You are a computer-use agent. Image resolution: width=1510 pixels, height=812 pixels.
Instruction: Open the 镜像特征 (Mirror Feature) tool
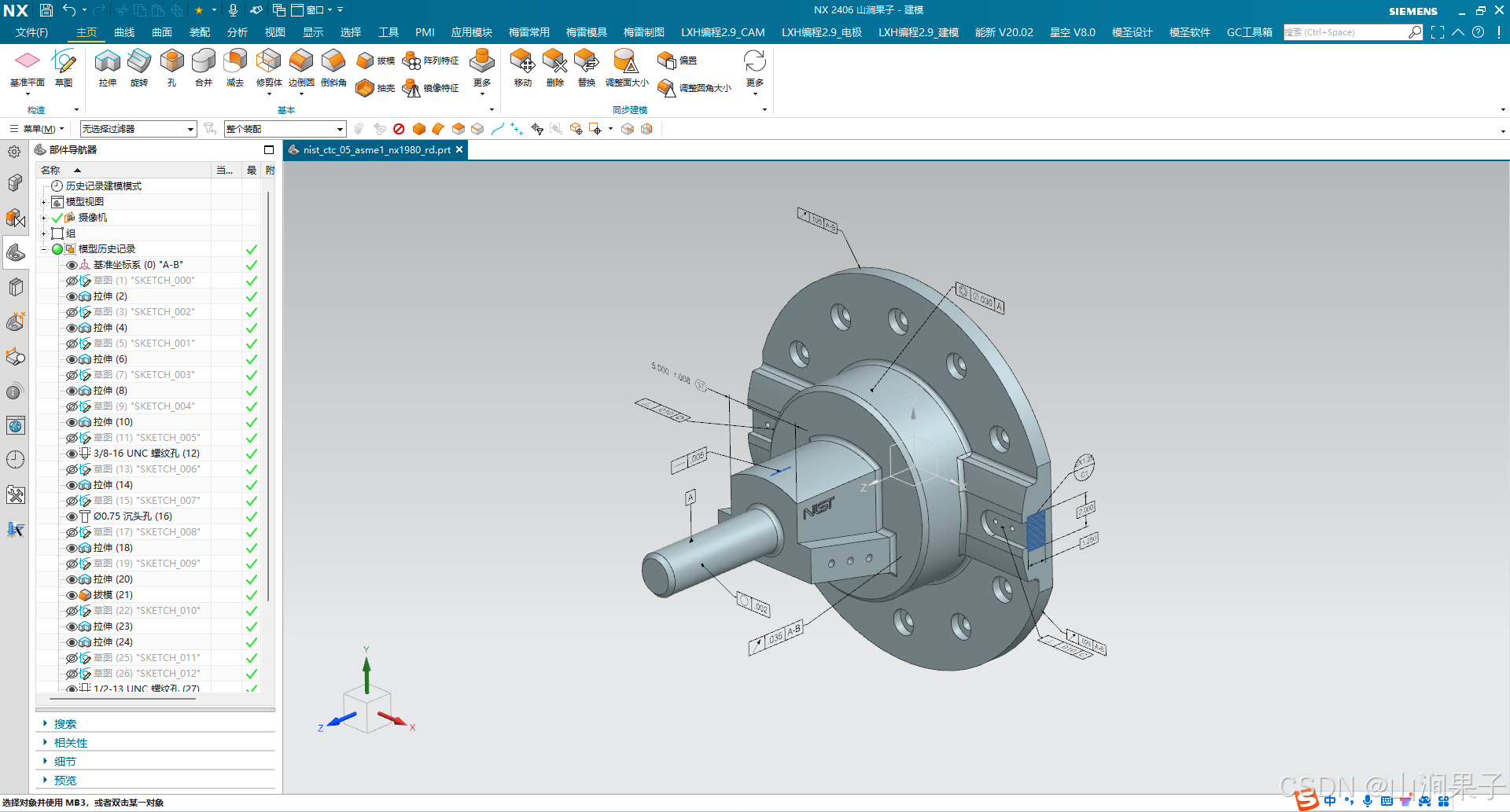(x=430, y=88)
